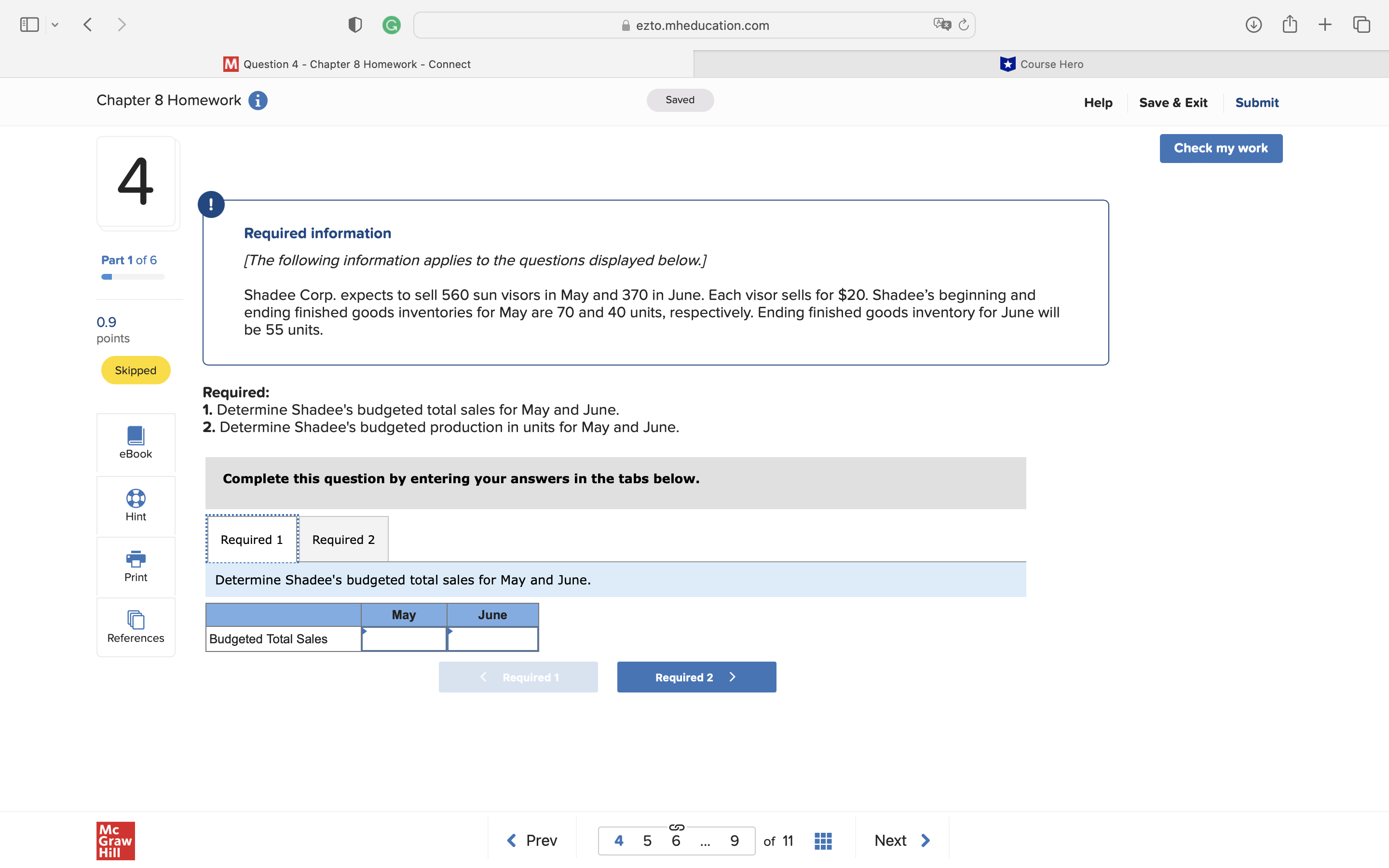Open the eBook panel

coord(136,443)
